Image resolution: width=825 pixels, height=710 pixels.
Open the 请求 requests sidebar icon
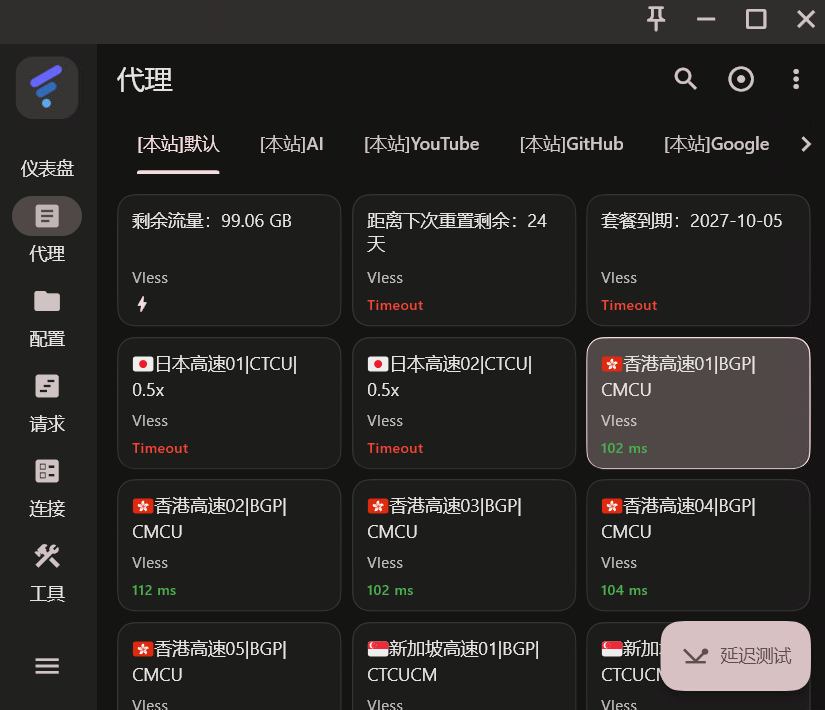[x=47, y=386]
